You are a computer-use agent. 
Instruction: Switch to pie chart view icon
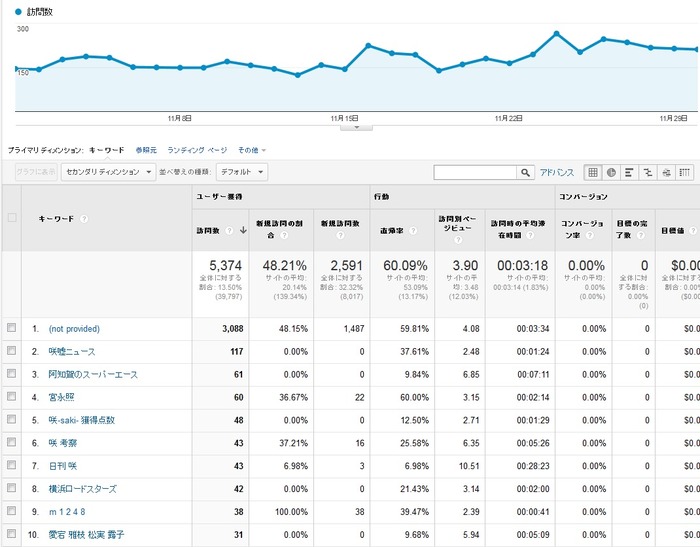tap(611, 172)
